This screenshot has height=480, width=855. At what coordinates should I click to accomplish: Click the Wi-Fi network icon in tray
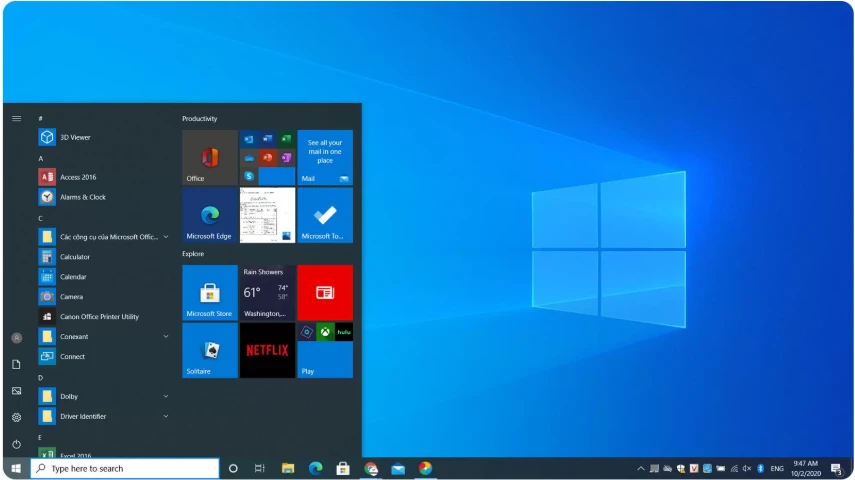coord(734,469)
